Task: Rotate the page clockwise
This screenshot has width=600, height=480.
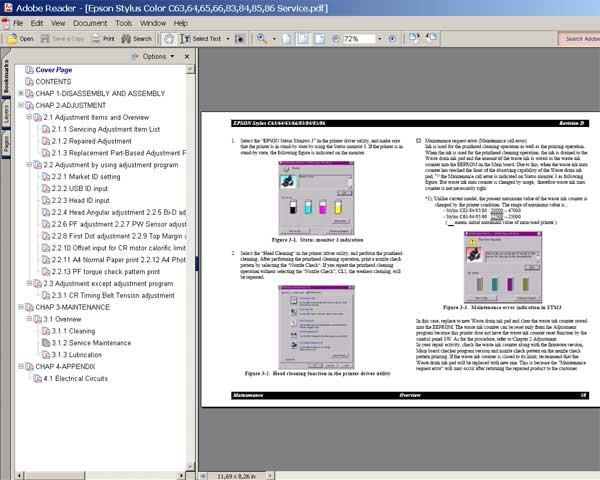Action: (x=414, y=38)
